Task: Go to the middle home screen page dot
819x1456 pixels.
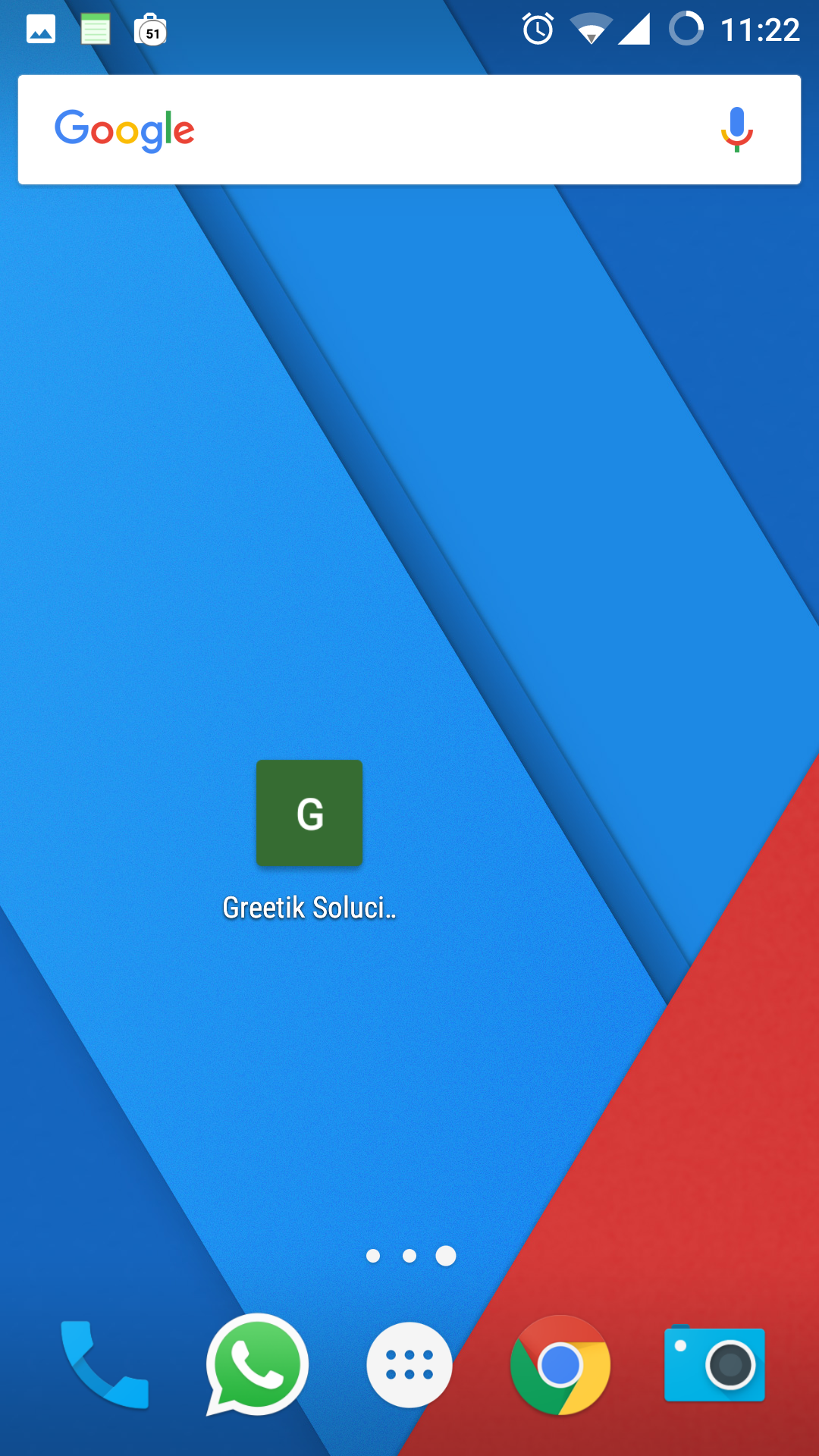Action: coord(409,1256)
